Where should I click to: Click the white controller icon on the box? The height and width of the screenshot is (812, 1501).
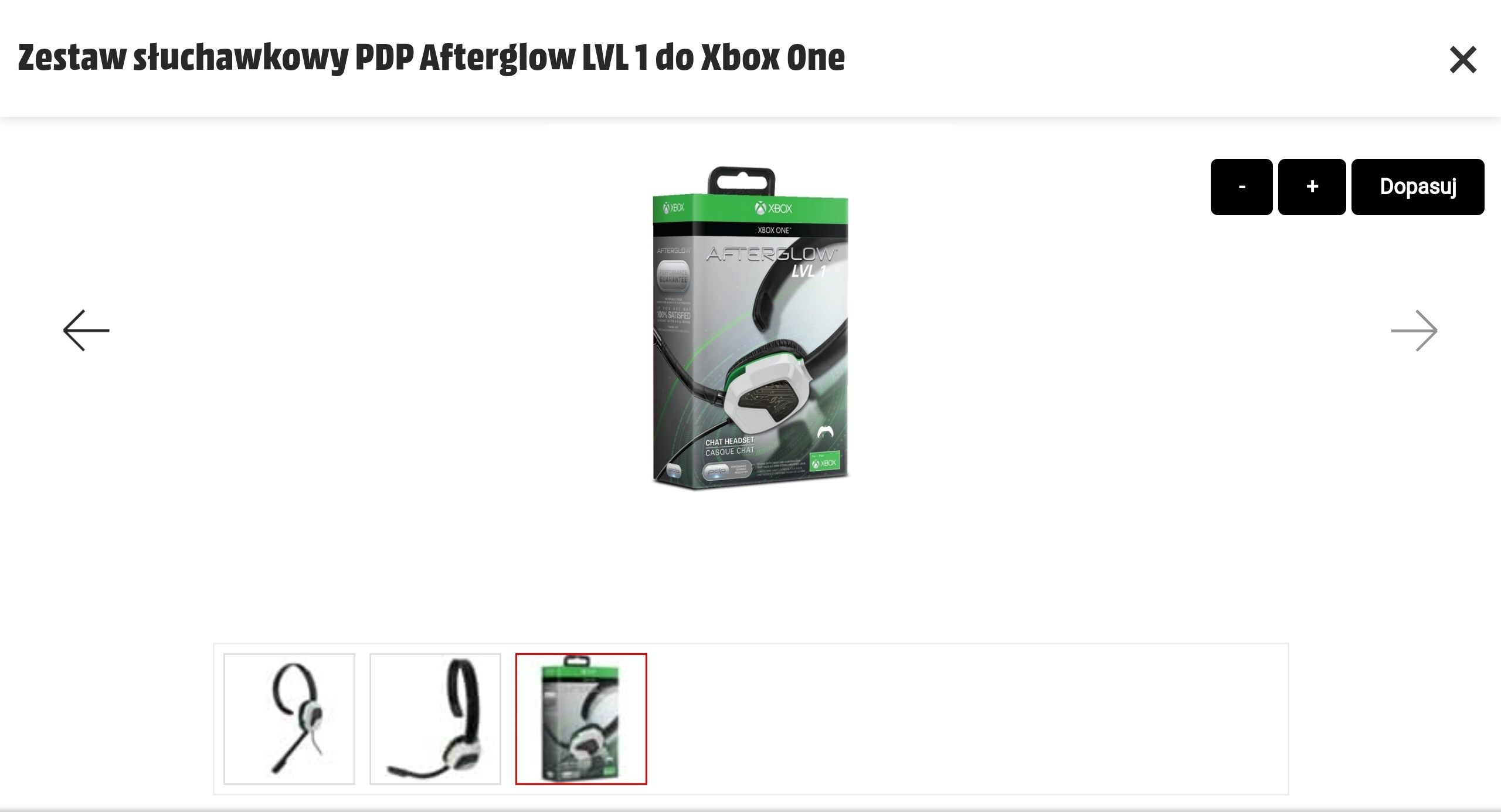[826, 432]
